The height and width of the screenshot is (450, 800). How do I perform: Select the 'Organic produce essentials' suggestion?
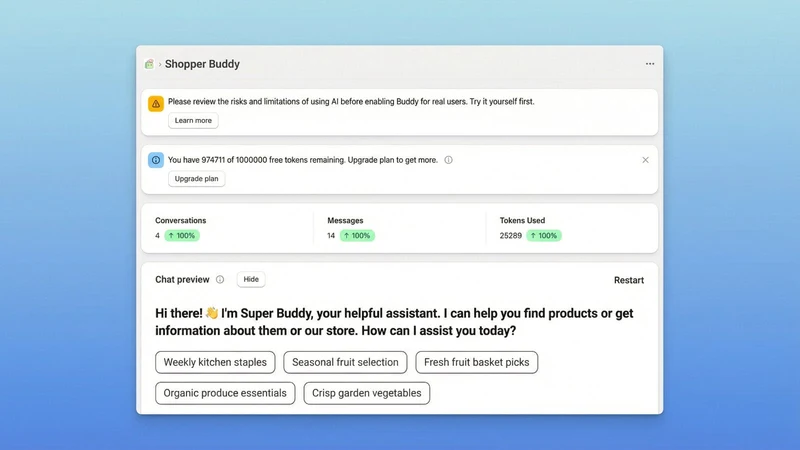225,393
